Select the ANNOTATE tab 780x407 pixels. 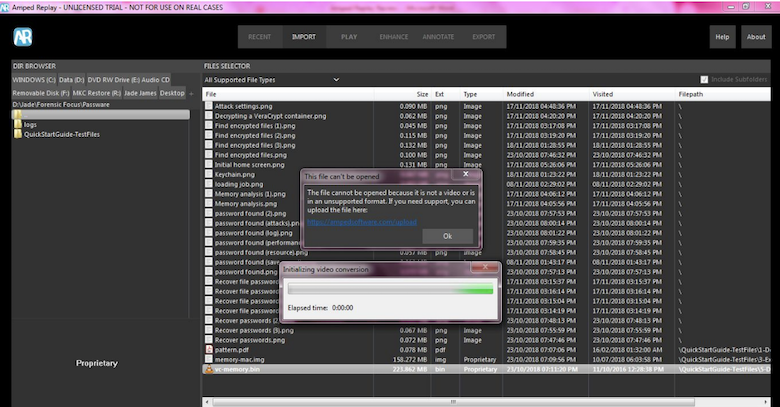(x=438, y=37)
